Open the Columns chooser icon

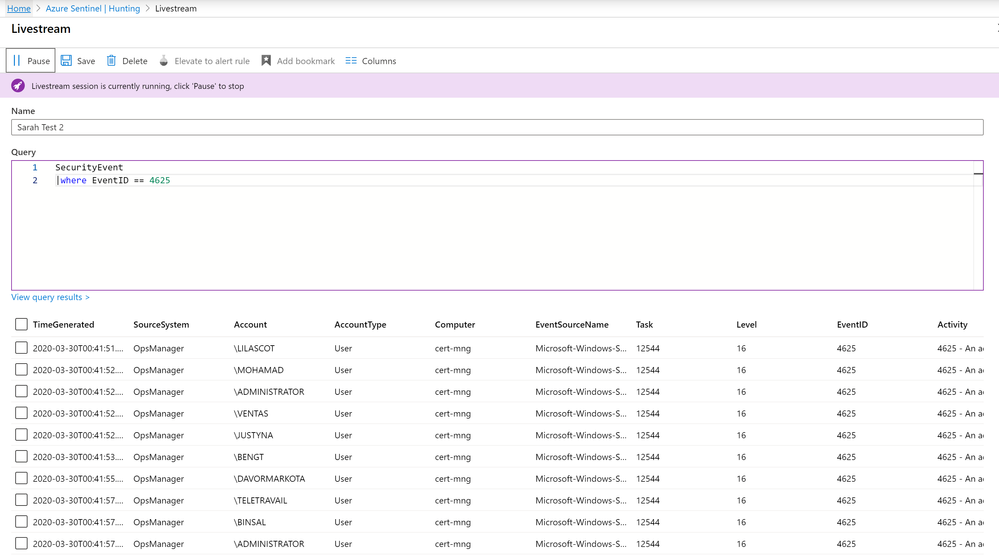tap(351, 61)
